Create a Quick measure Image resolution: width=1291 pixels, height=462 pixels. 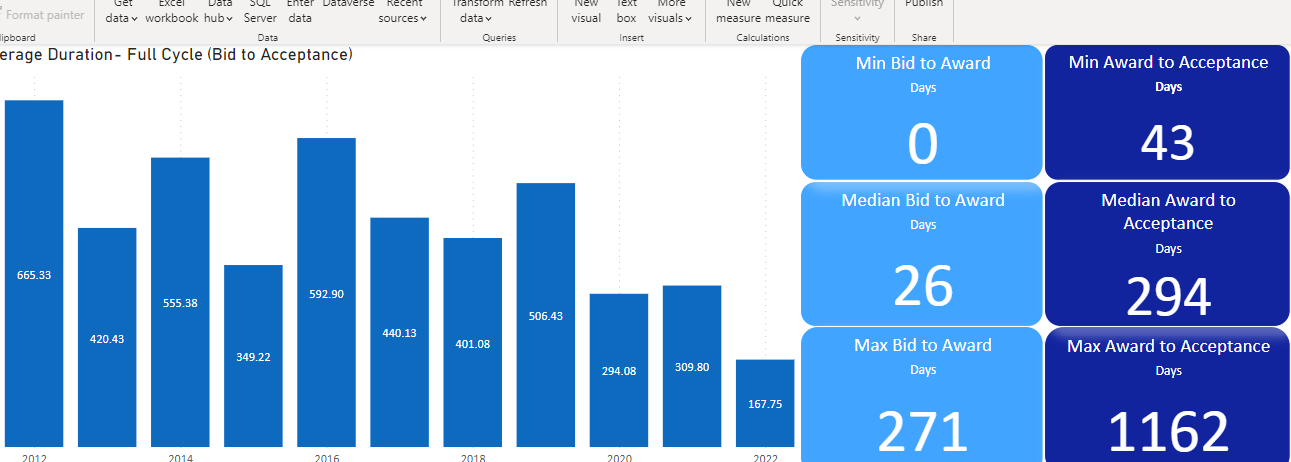coord(788,11)
